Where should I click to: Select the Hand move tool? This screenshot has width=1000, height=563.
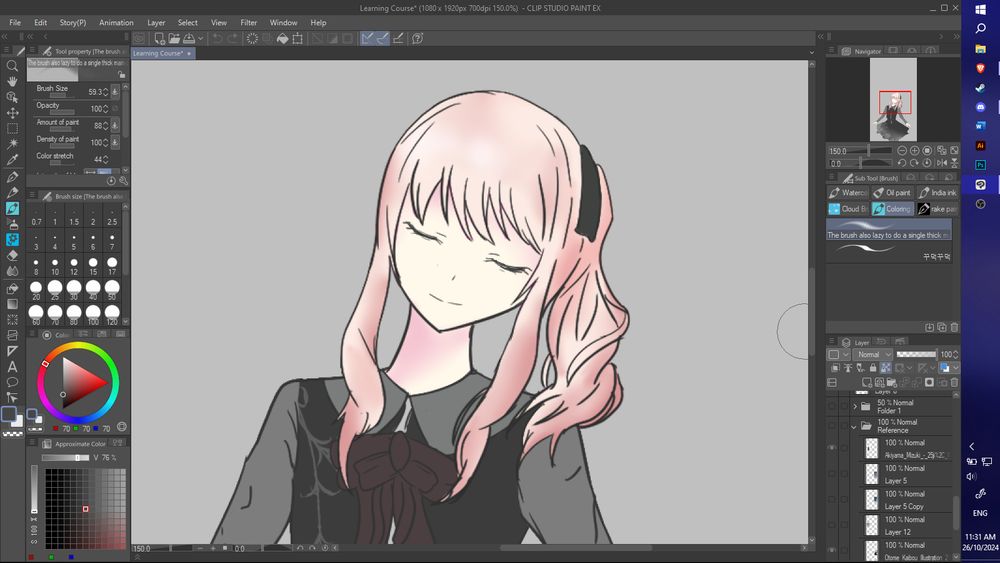pos(12,82)
